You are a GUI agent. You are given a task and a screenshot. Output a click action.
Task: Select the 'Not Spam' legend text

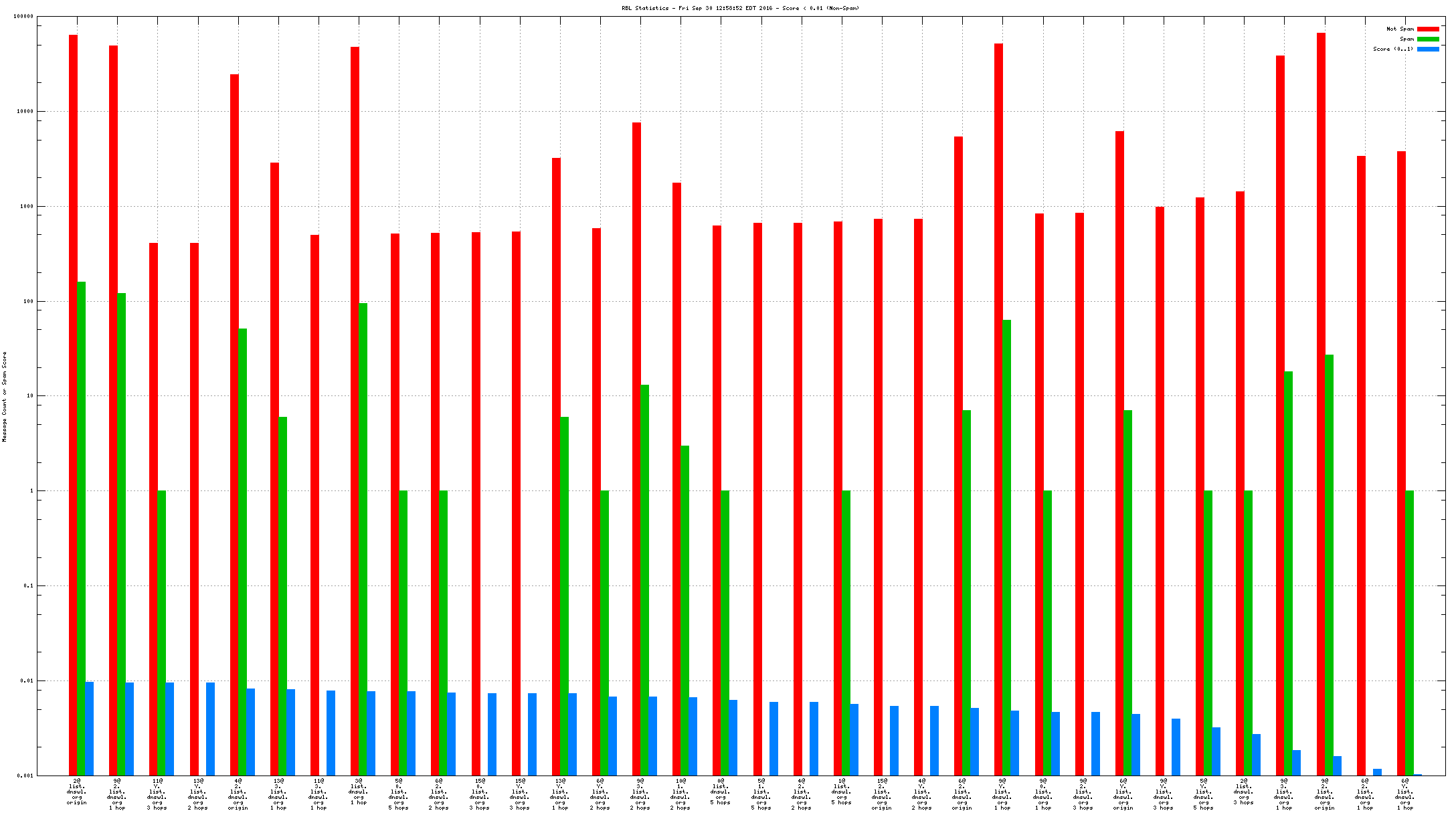pyautogui.click(x=1400, y=29)
